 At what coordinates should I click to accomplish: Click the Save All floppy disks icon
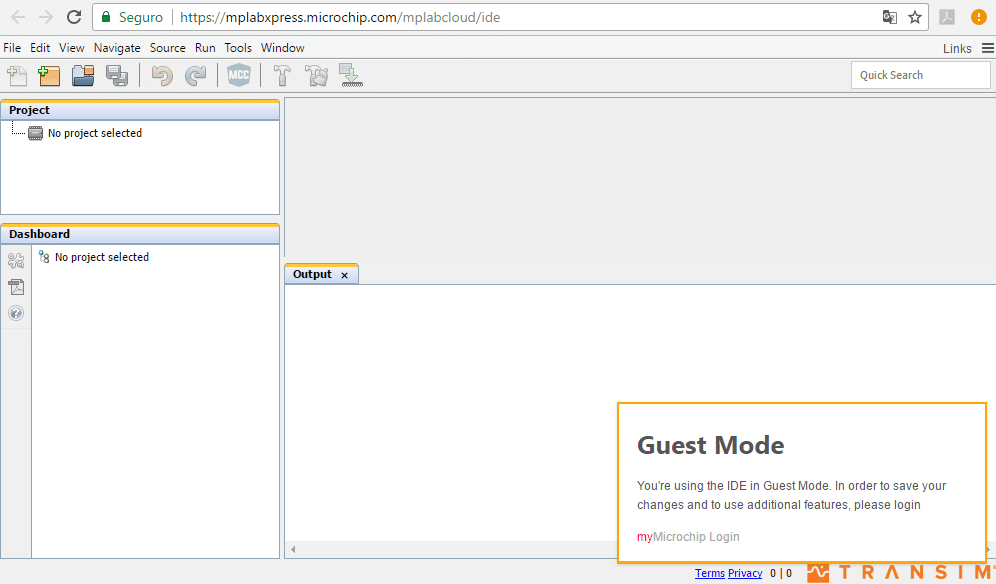(116, 75)
